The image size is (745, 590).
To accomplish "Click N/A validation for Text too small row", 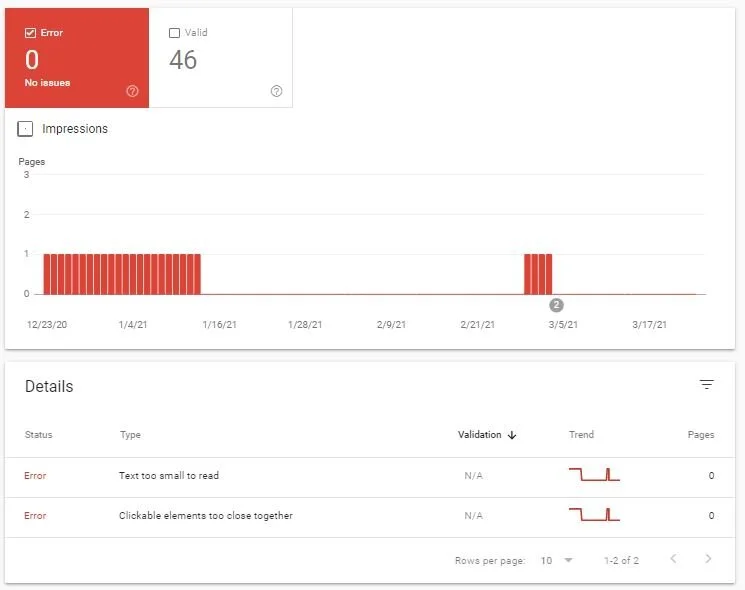I will (473, 476).
